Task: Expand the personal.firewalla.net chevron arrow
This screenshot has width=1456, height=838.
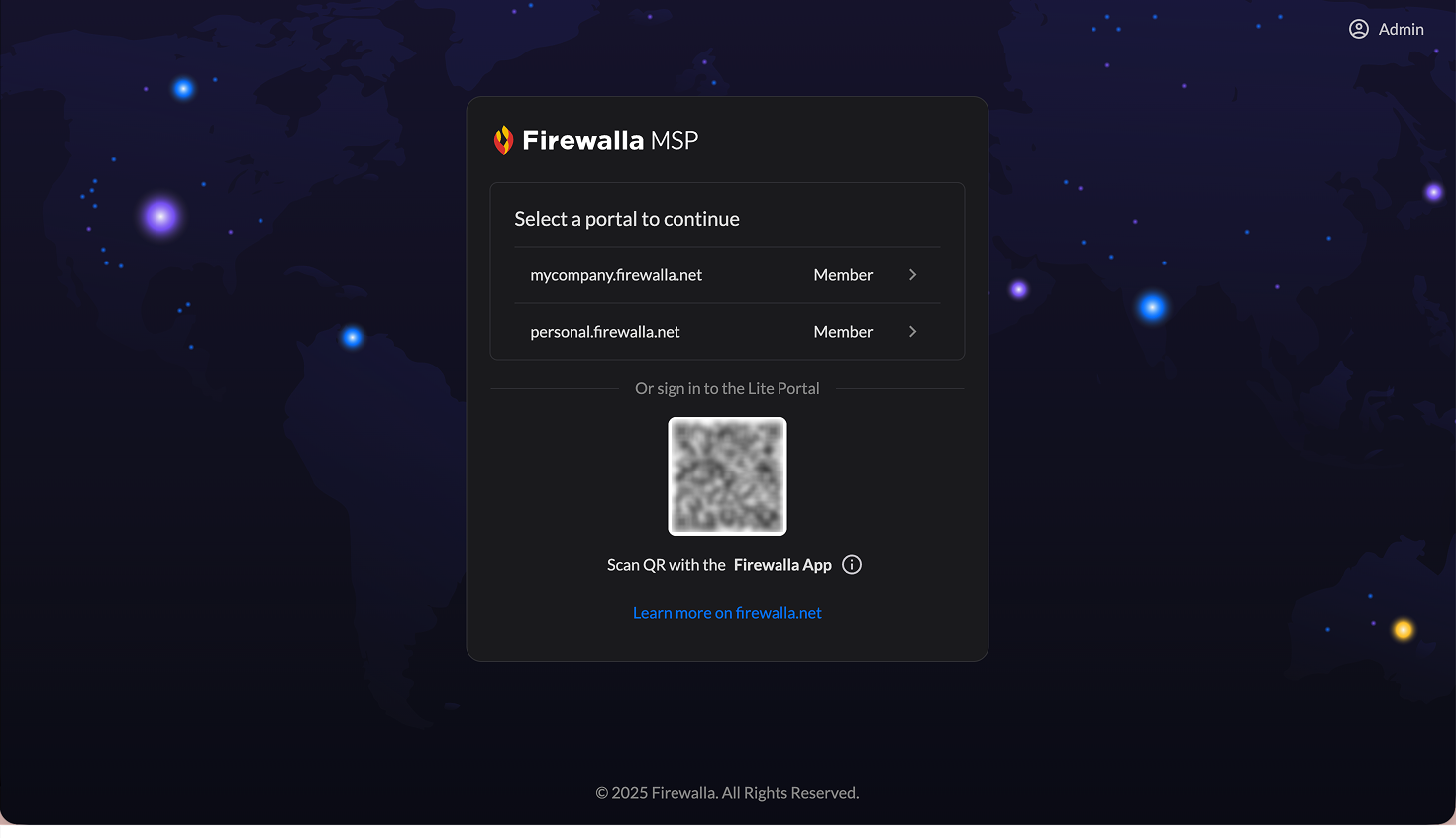Action: point(912,332)
